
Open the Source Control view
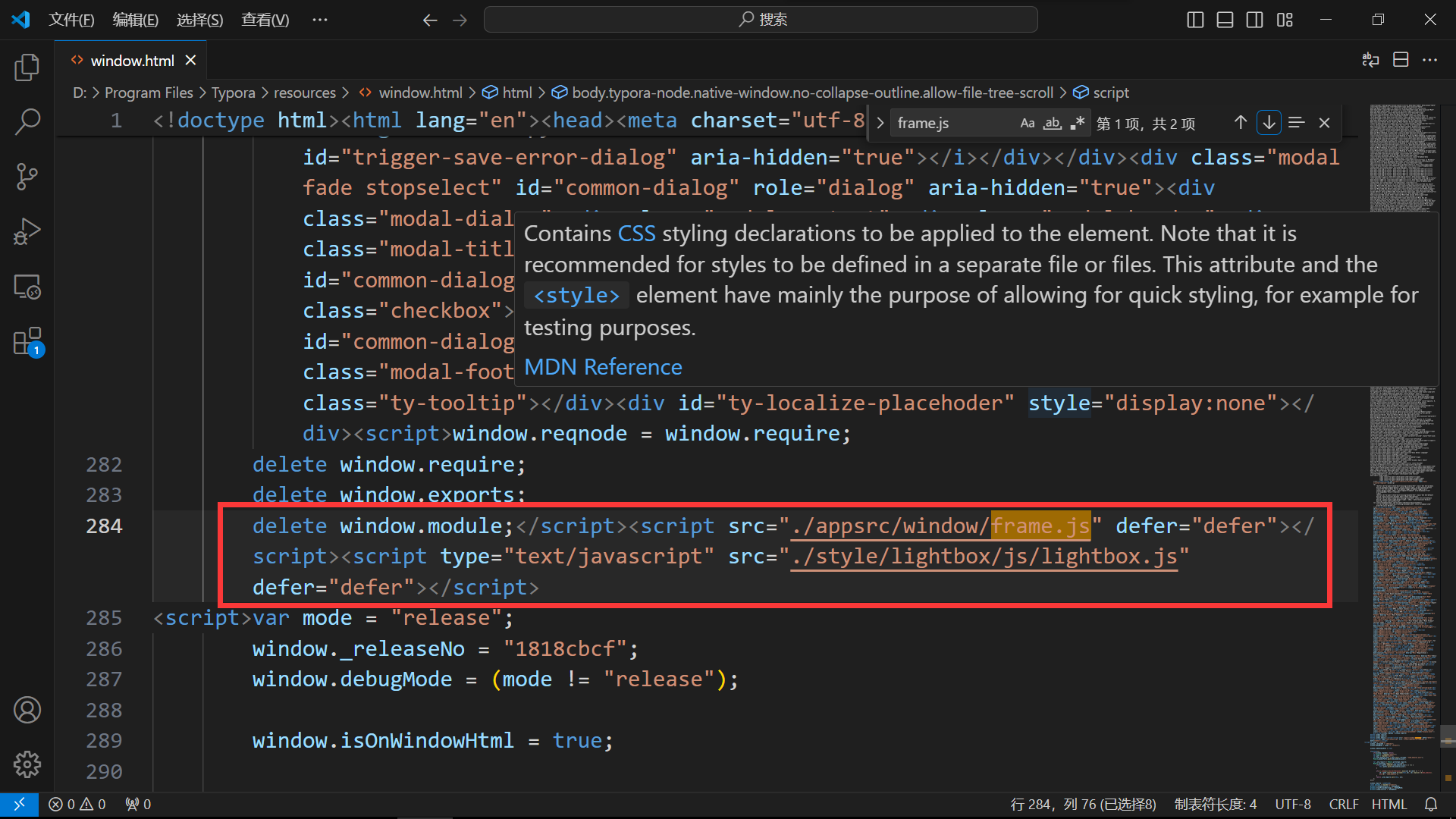[x=27, y=176]
